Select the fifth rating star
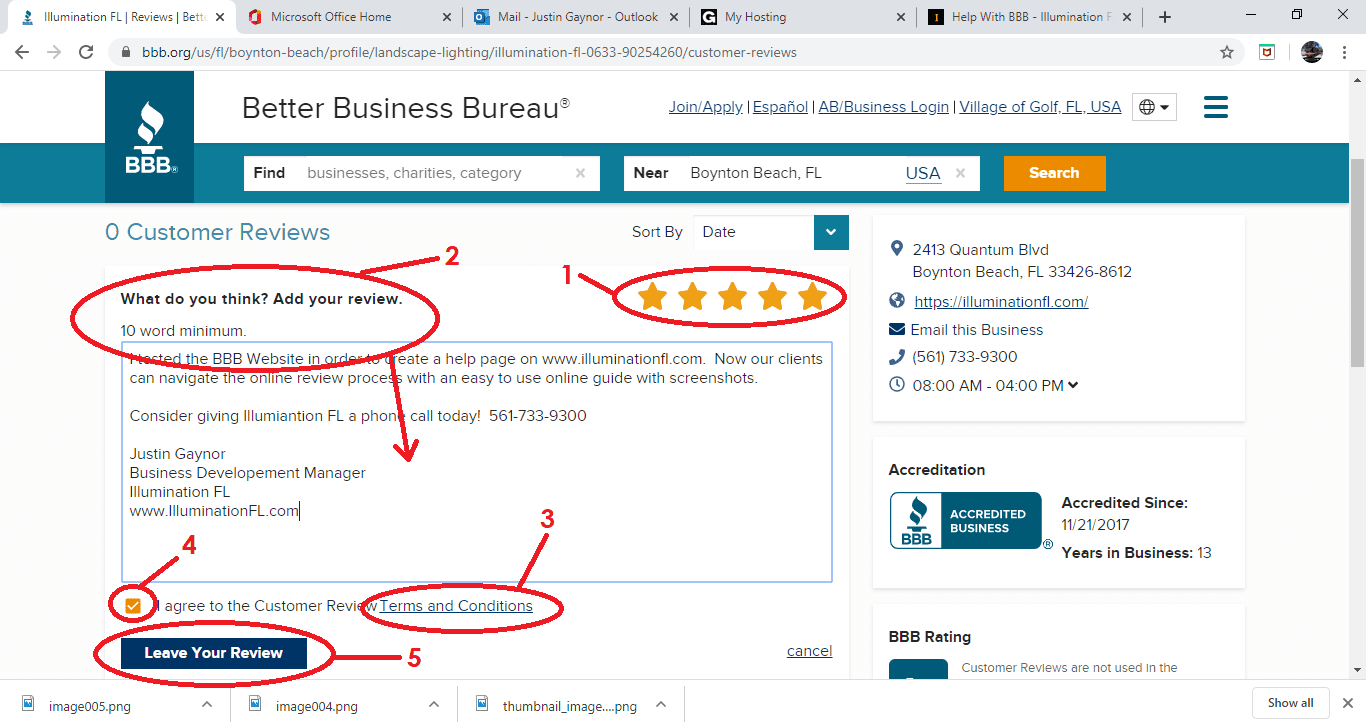Viewport: 1366px width, 728px height. 812,296
